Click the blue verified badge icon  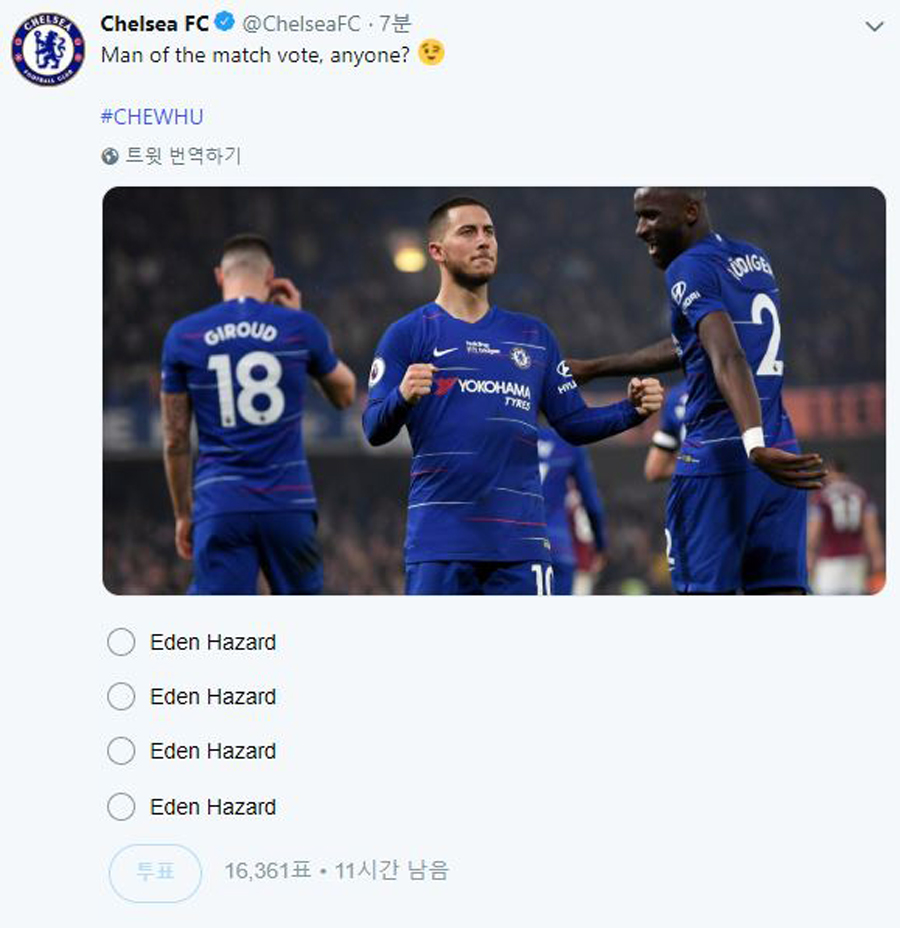(225, 23)
